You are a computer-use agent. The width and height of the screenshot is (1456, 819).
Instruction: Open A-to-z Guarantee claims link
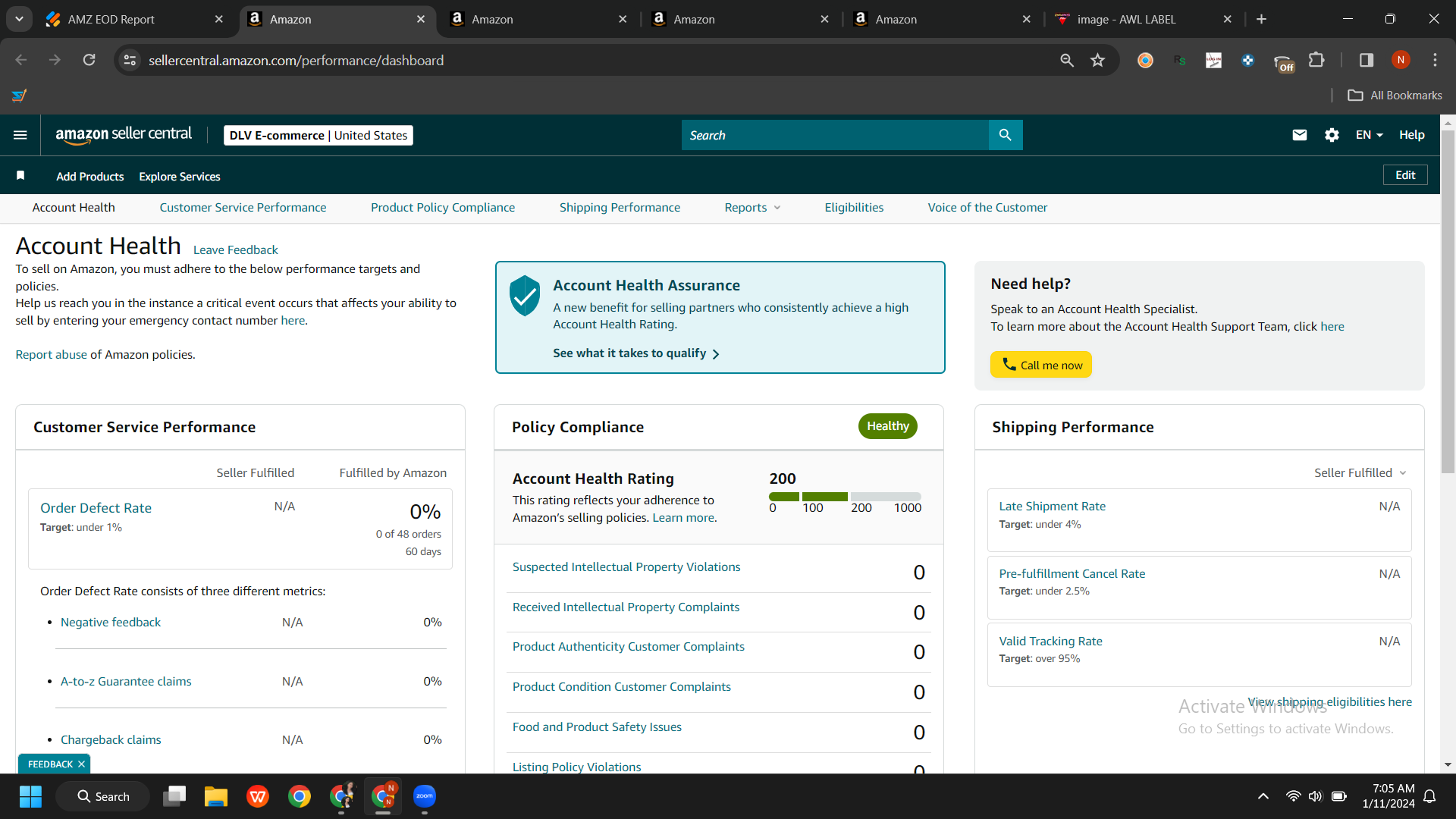tap(126, 682)
